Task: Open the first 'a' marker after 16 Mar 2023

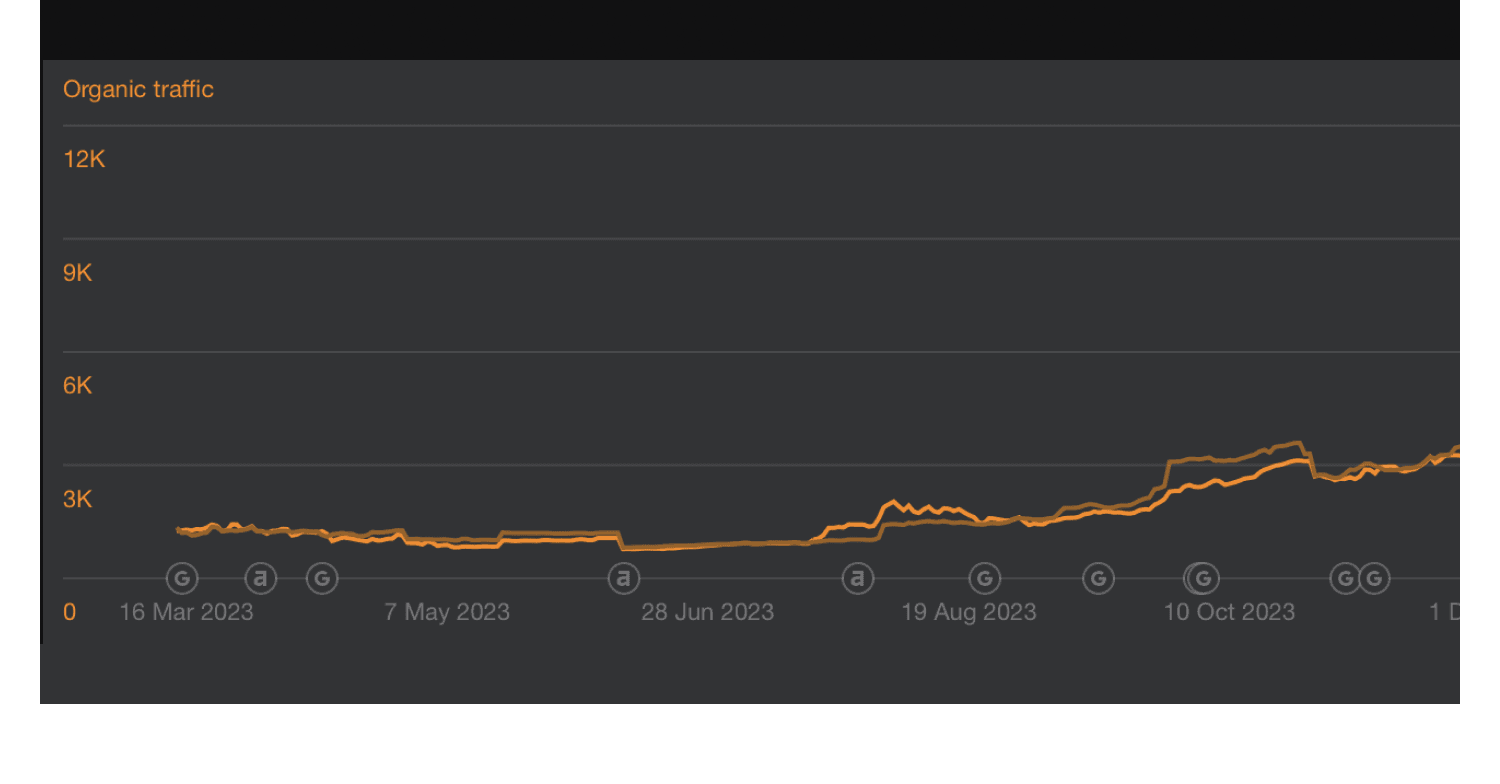Action: [261, 578]
